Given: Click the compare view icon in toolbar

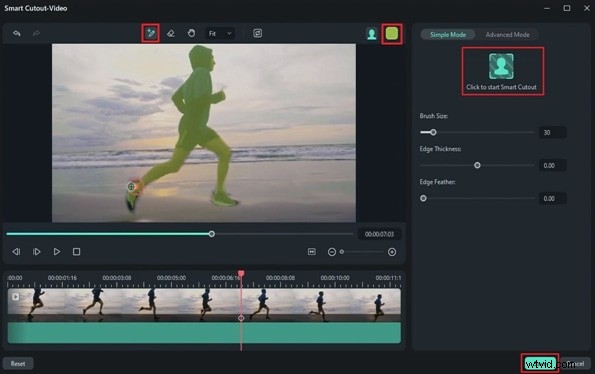Looking at the screenshot, I should 257,33.
